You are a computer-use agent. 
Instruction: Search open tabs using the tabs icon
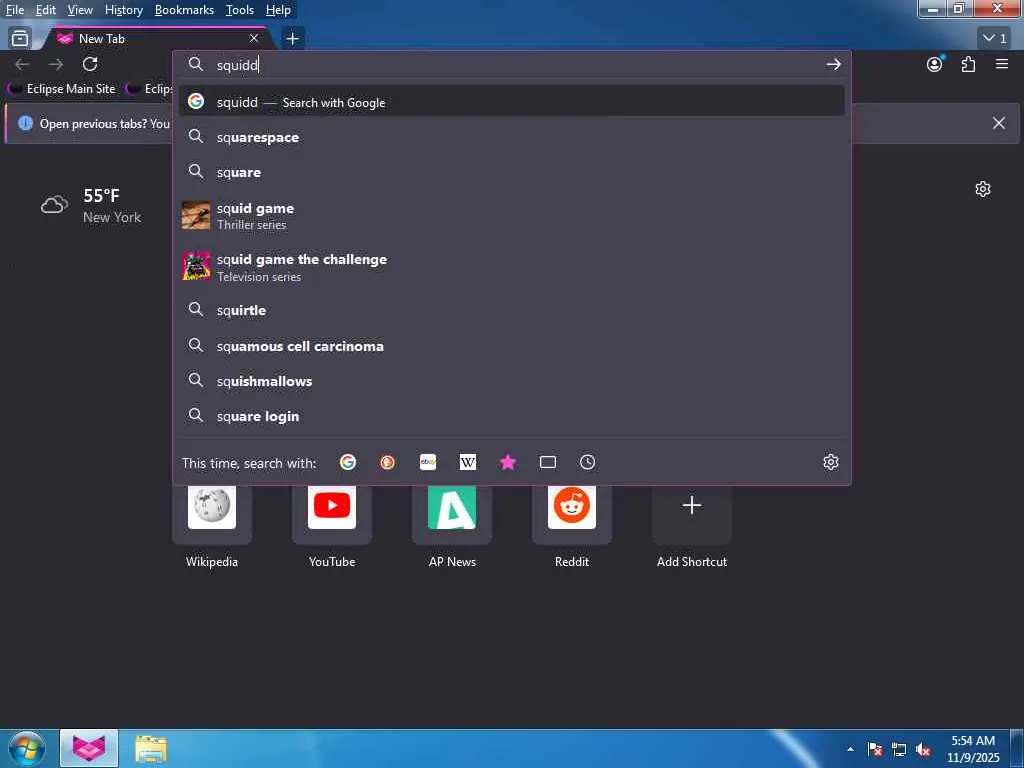tap(548, 462)
